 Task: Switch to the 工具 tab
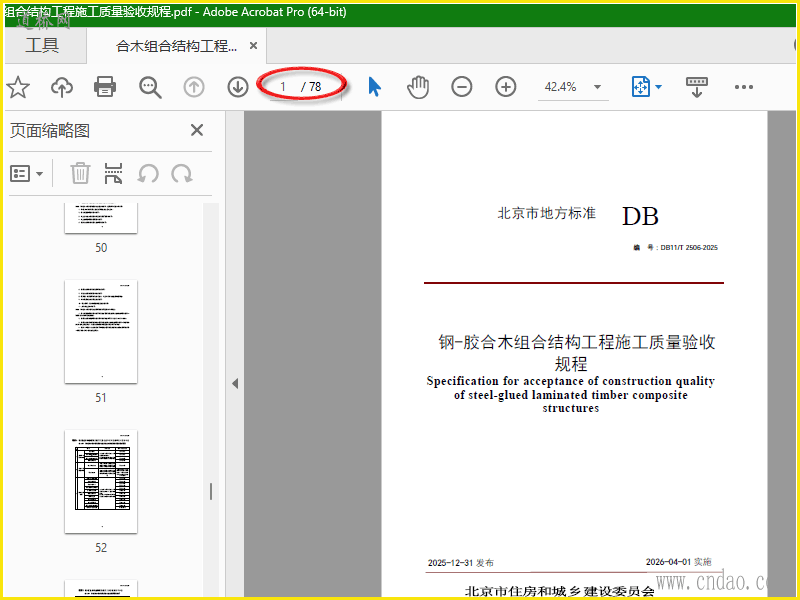tap(42, 45)
